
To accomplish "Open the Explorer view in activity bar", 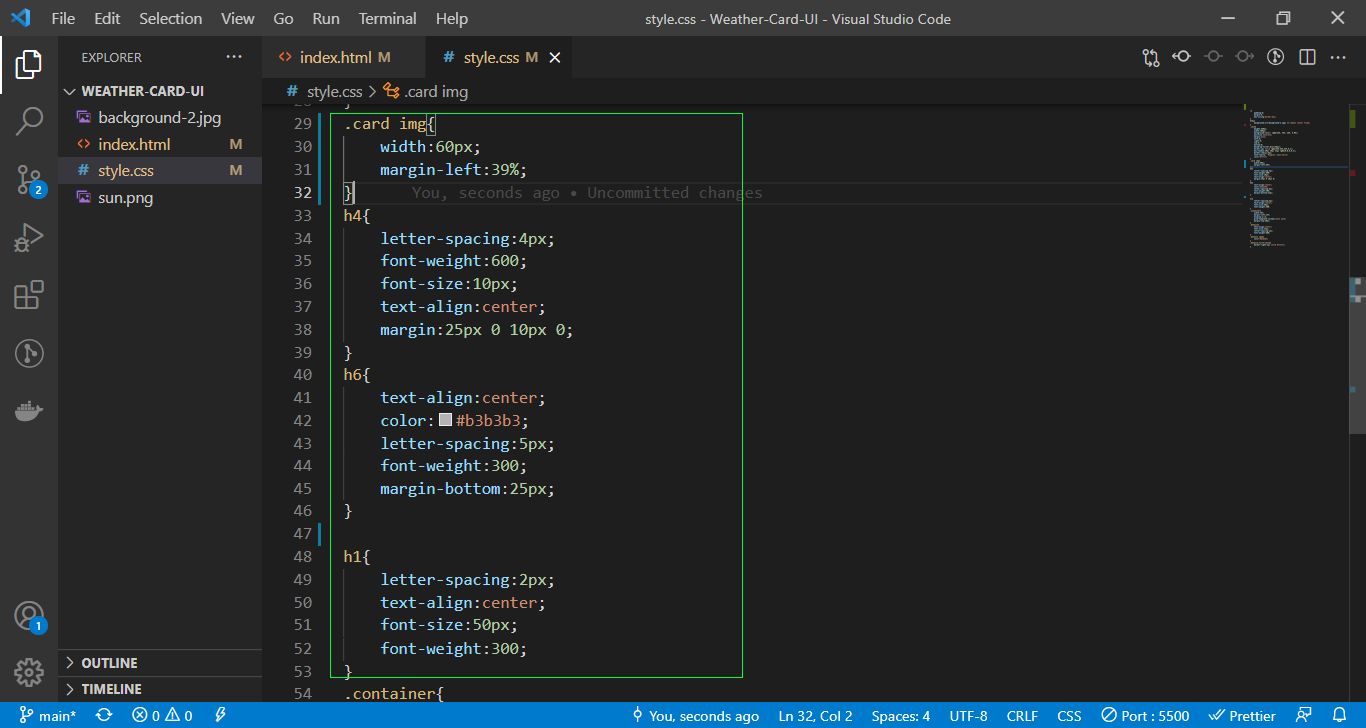I will click(x=28, y=65).
